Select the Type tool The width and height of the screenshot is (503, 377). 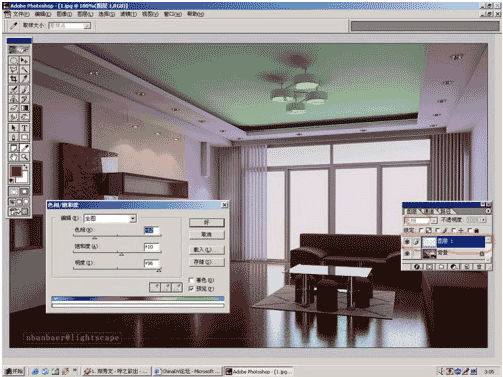click(24, 128)
